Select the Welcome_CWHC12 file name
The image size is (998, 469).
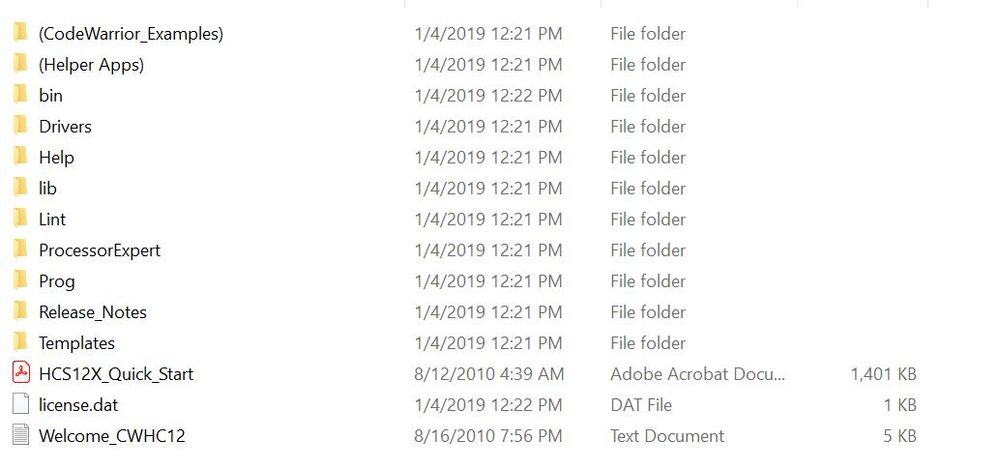pyautogui.click(x=112, y=437)
